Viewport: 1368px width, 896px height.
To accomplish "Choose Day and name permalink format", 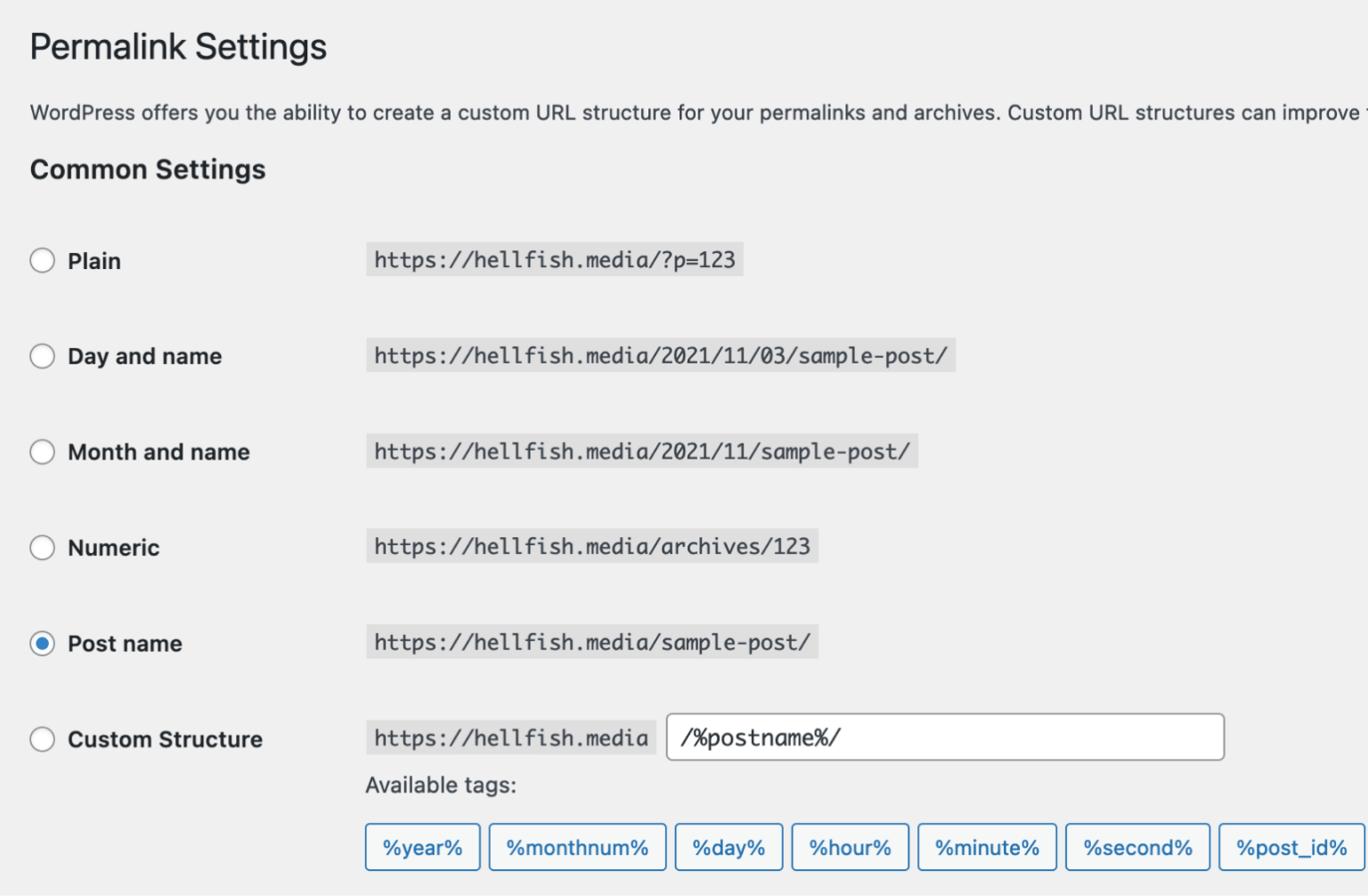I will point(42,355).
